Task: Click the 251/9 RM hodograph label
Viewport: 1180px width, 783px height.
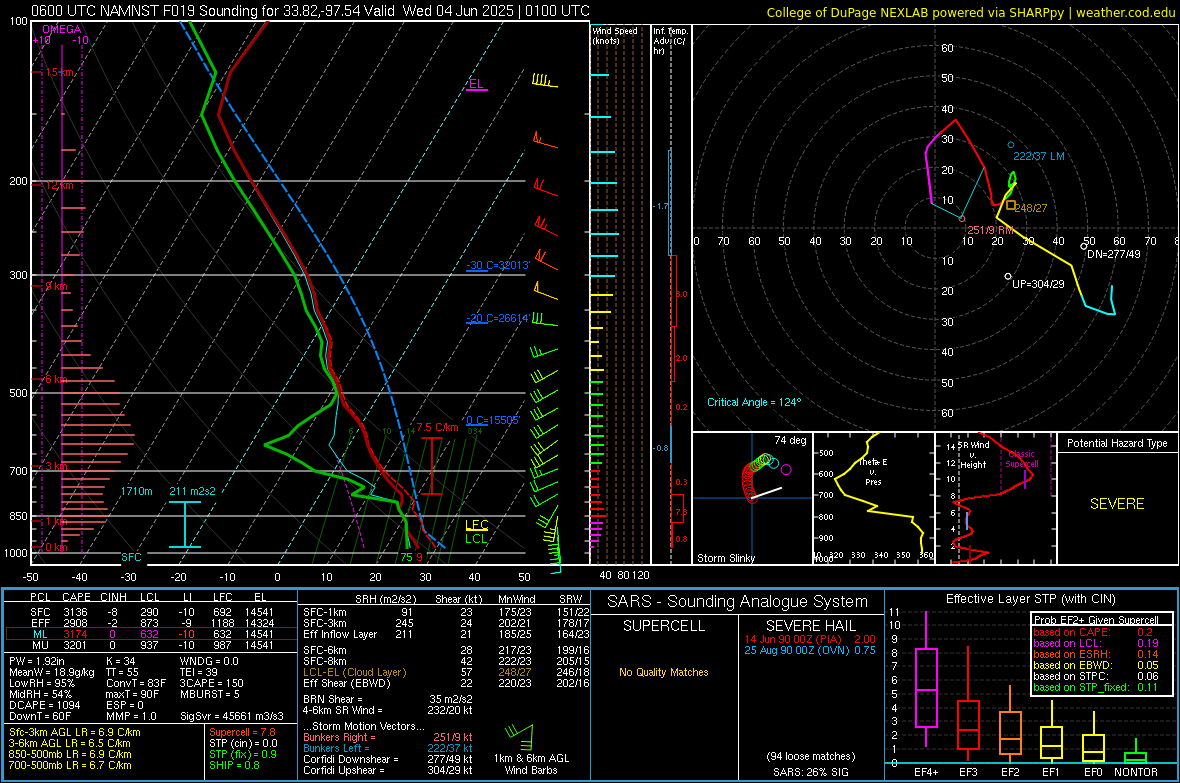Action: tap(990, 230)
